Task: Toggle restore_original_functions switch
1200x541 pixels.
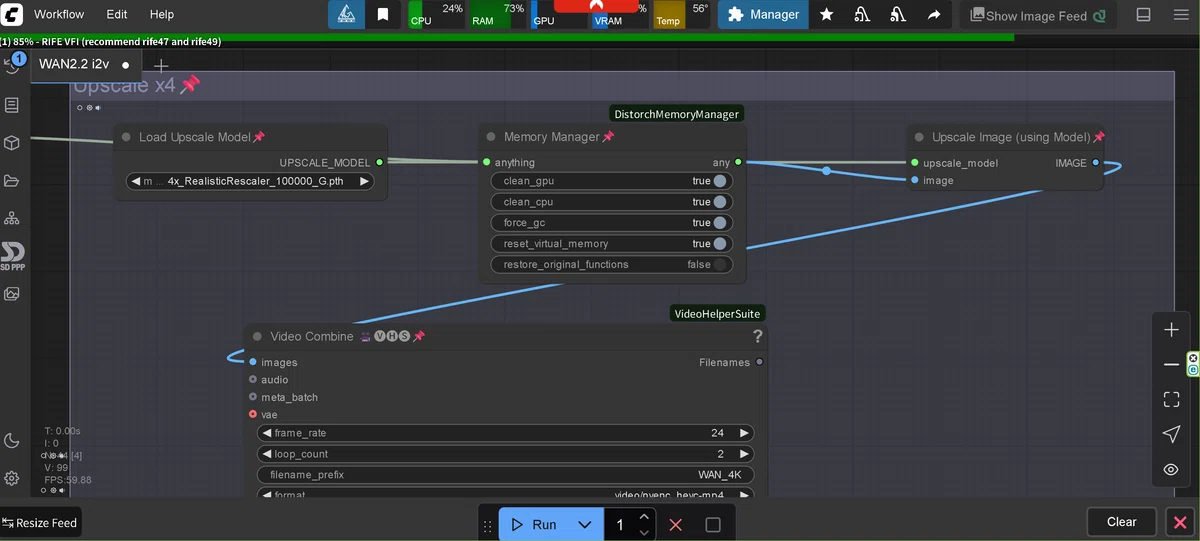Action: coord(720,265)
